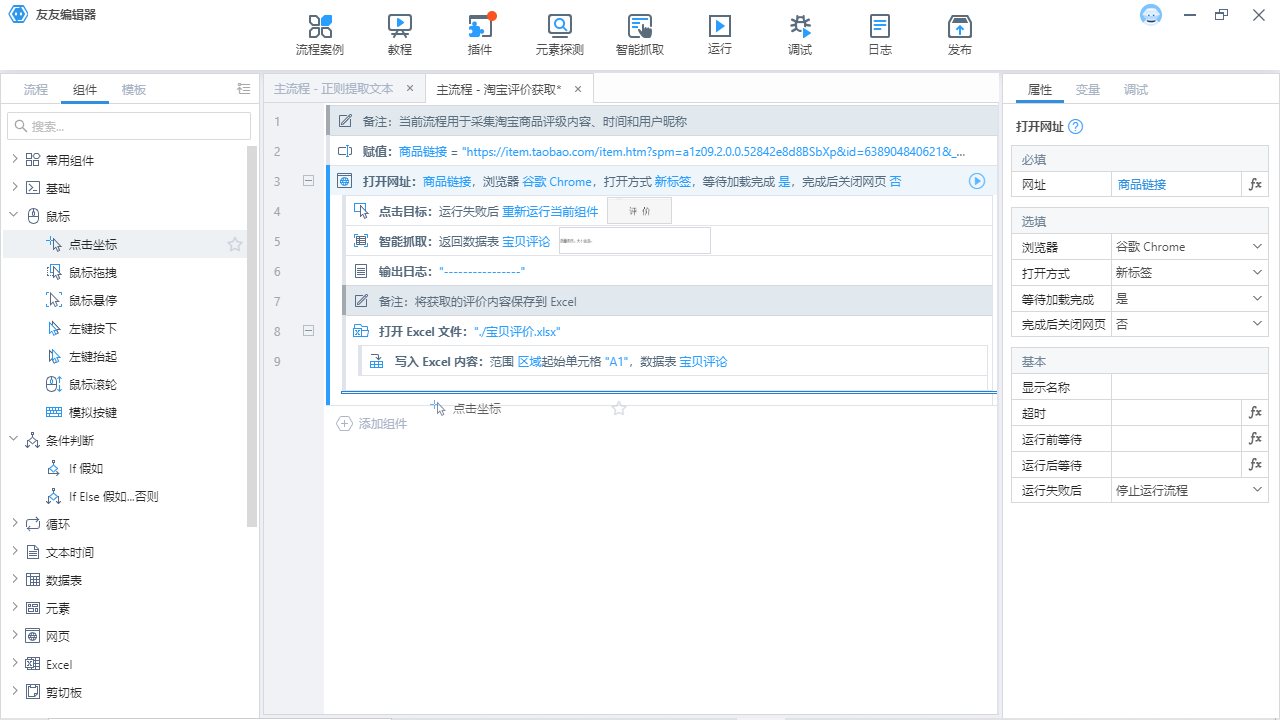Screen dimensions: 1280x720
Task: Launch 元素探测 element detection tool
Action: click(559, 33)
